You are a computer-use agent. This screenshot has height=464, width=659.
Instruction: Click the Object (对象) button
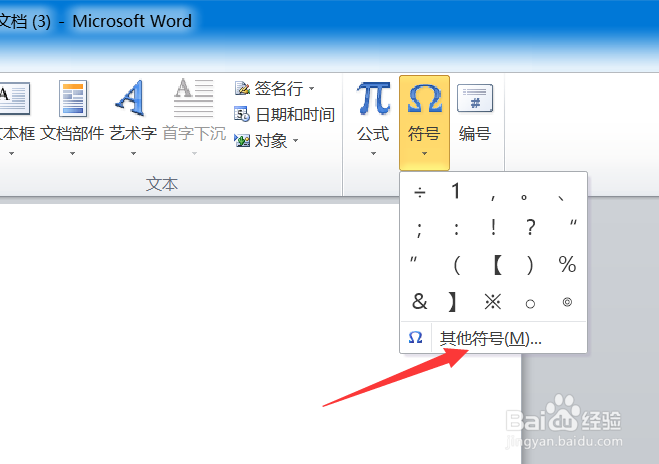[x=266, y=140]
